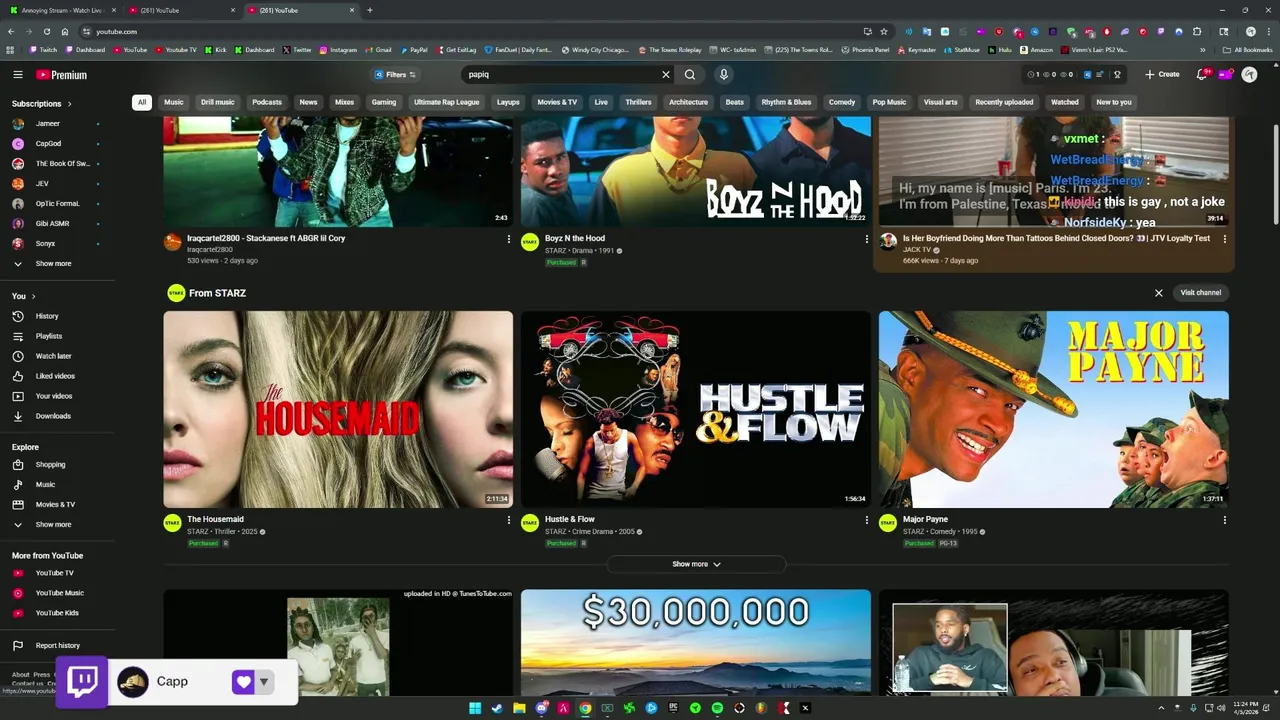Select the Recently uploaded chip
Viewport: 1280px width, 720px height.
tap(1004, 102)
